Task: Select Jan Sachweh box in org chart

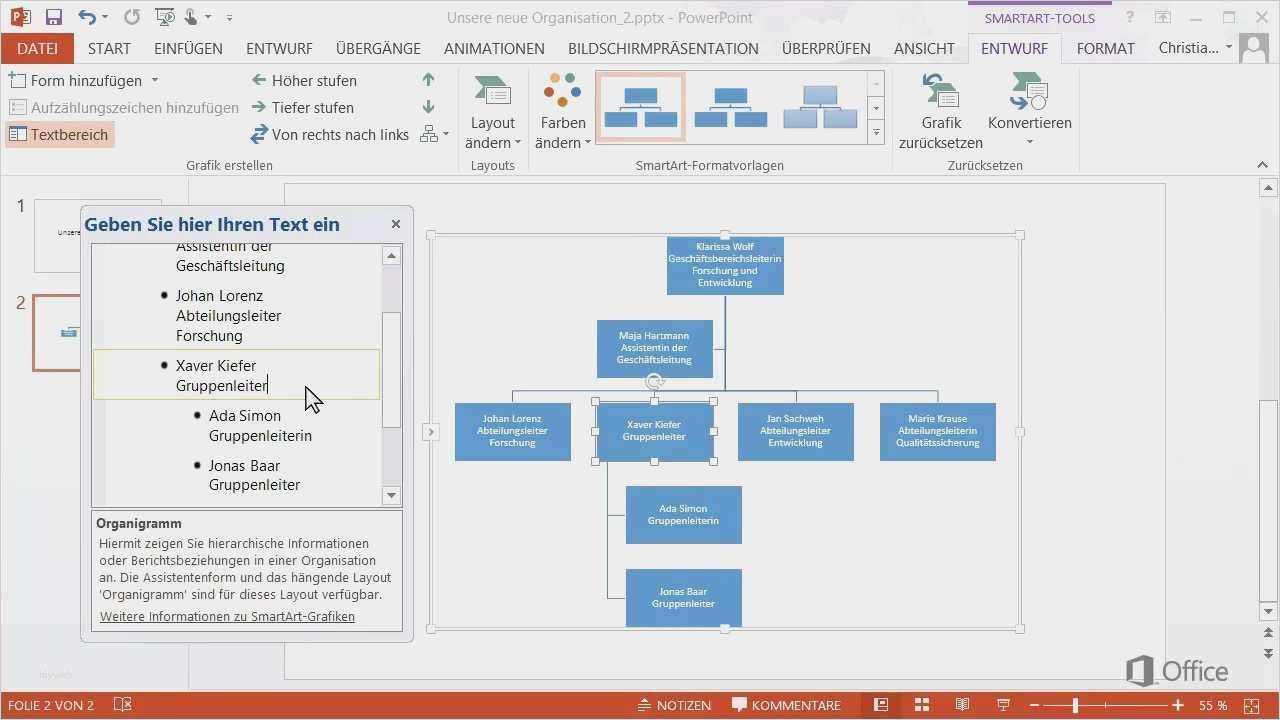Action: pos(796,431)
